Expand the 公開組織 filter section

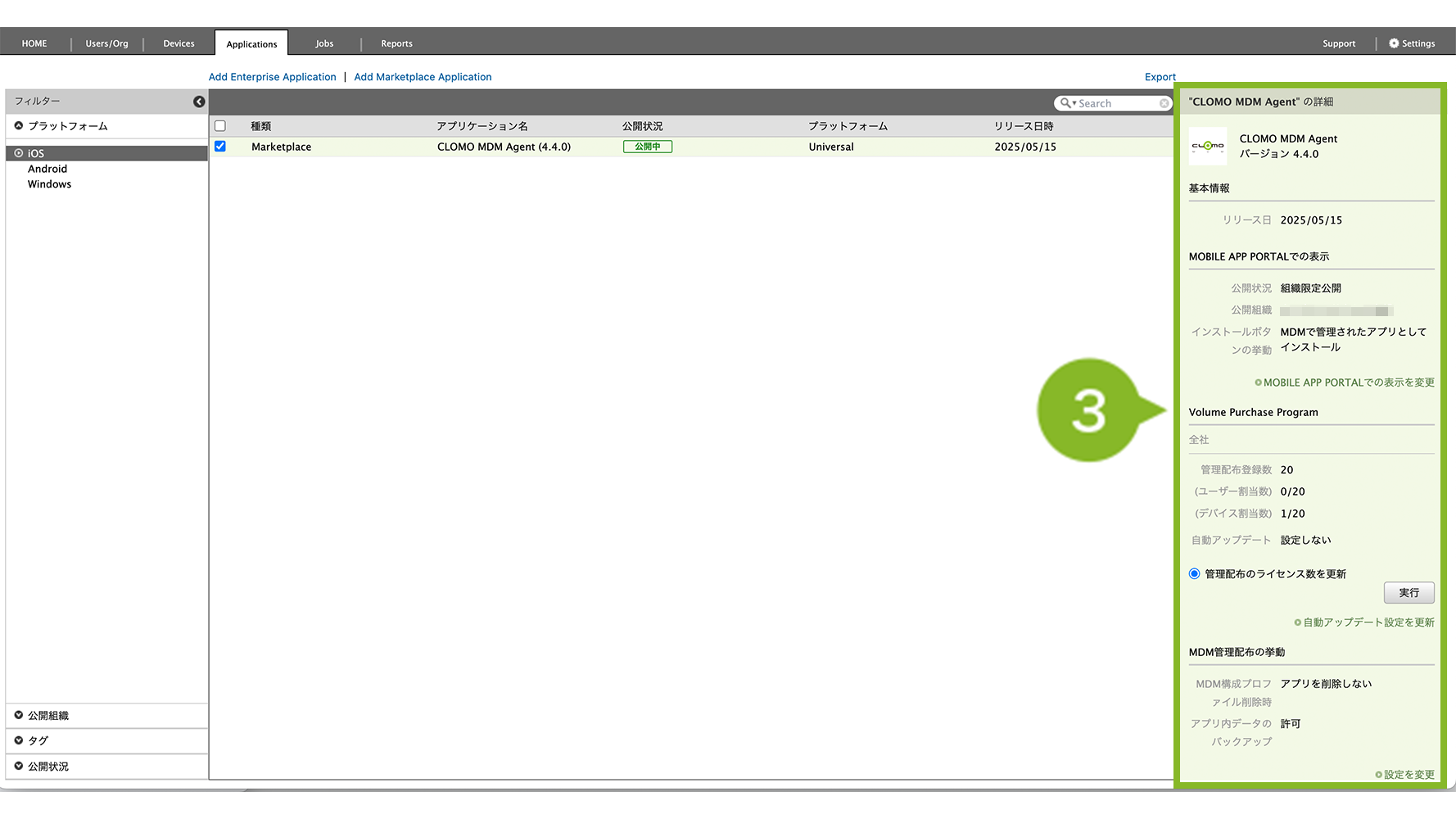click(x=19, y=715)
